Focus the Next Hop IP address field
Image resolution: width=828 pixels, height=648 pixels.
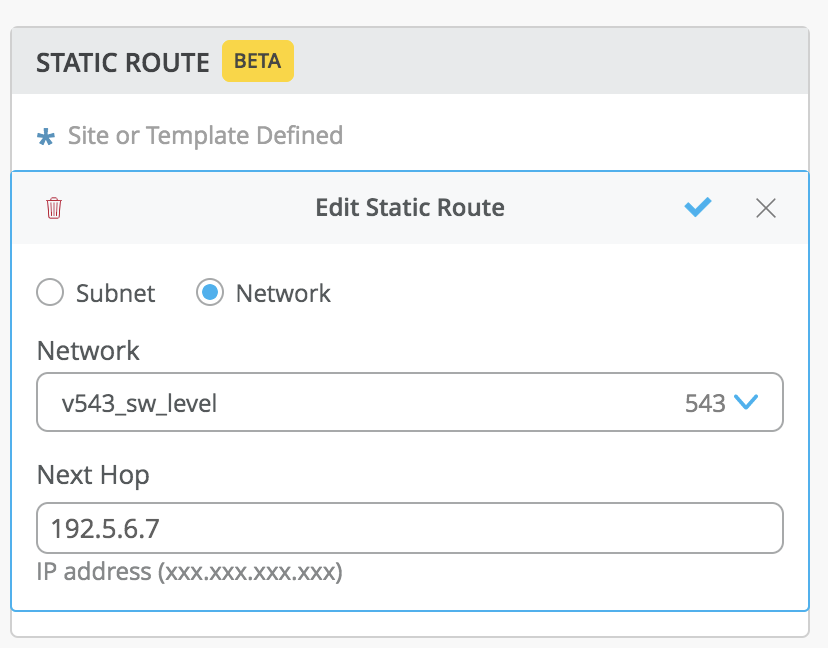409,528
